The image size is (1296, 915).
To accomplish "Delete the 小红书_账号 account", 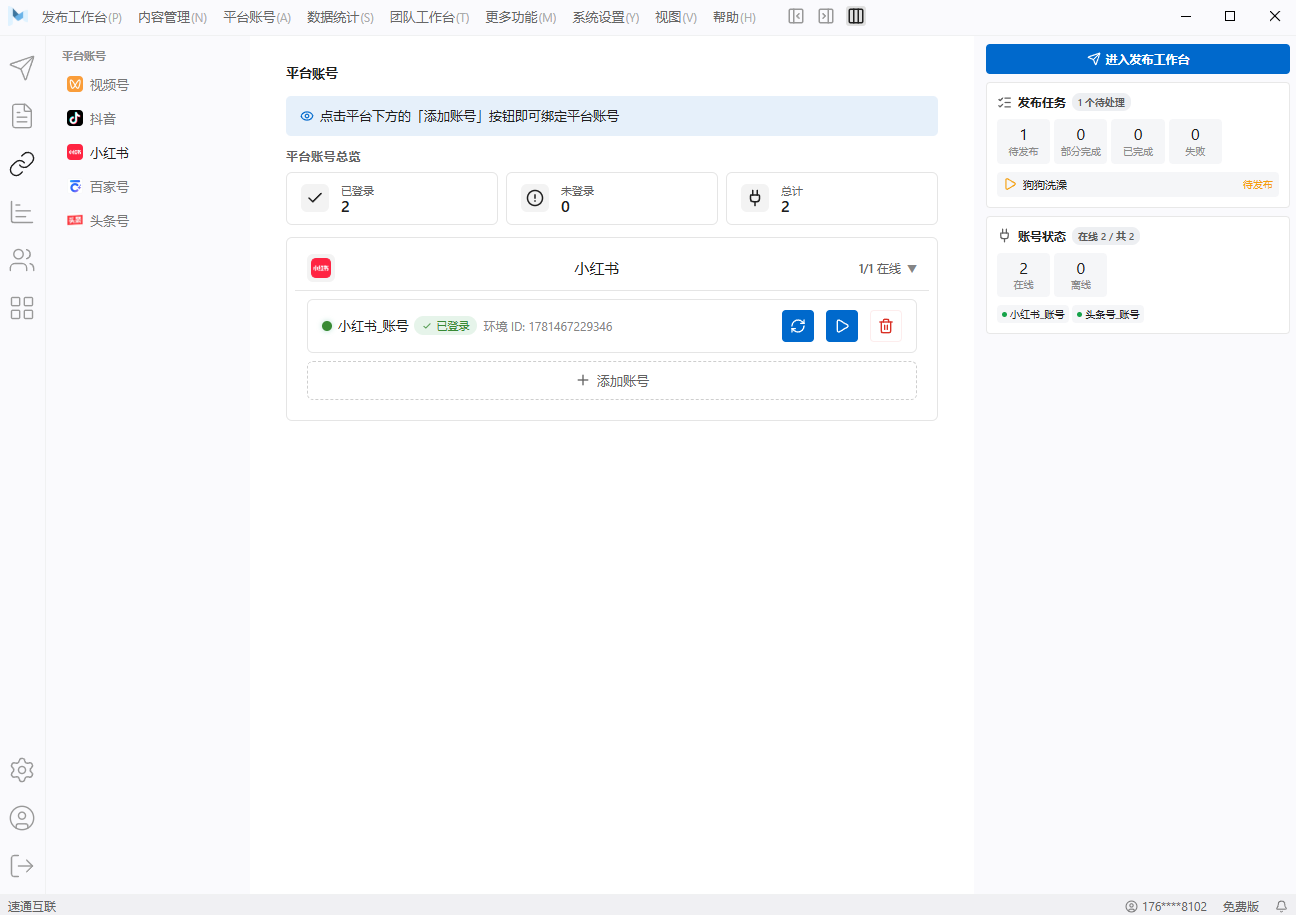I will coord(886,326).
